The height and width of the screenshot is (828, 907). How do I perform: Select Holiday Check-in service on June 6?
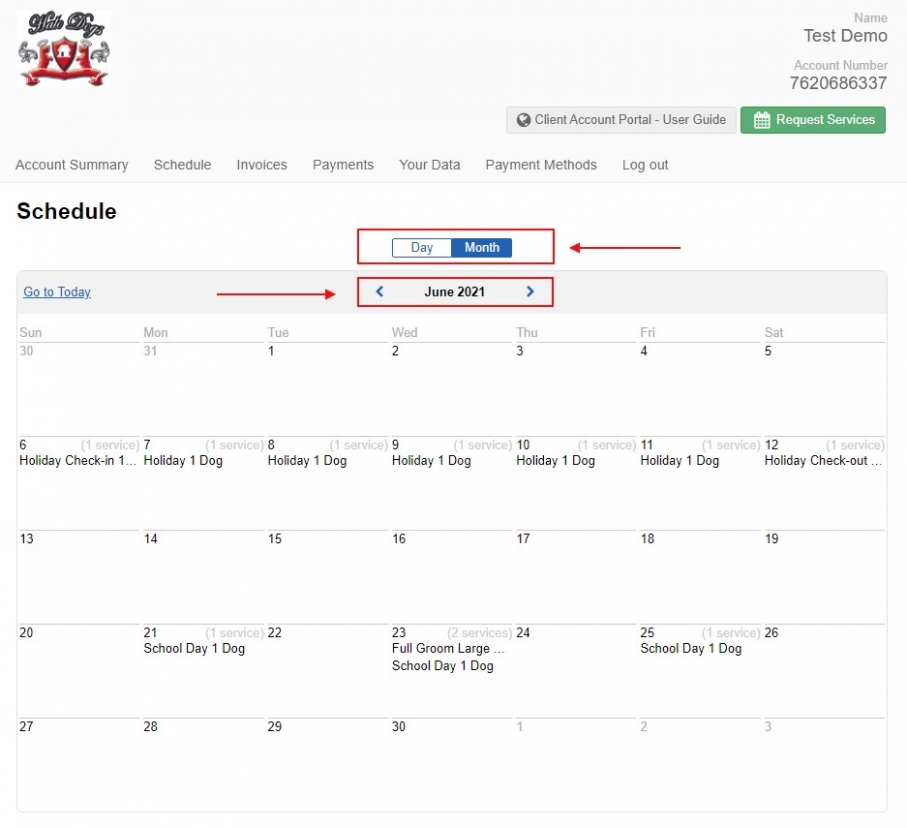click(78, 461)
